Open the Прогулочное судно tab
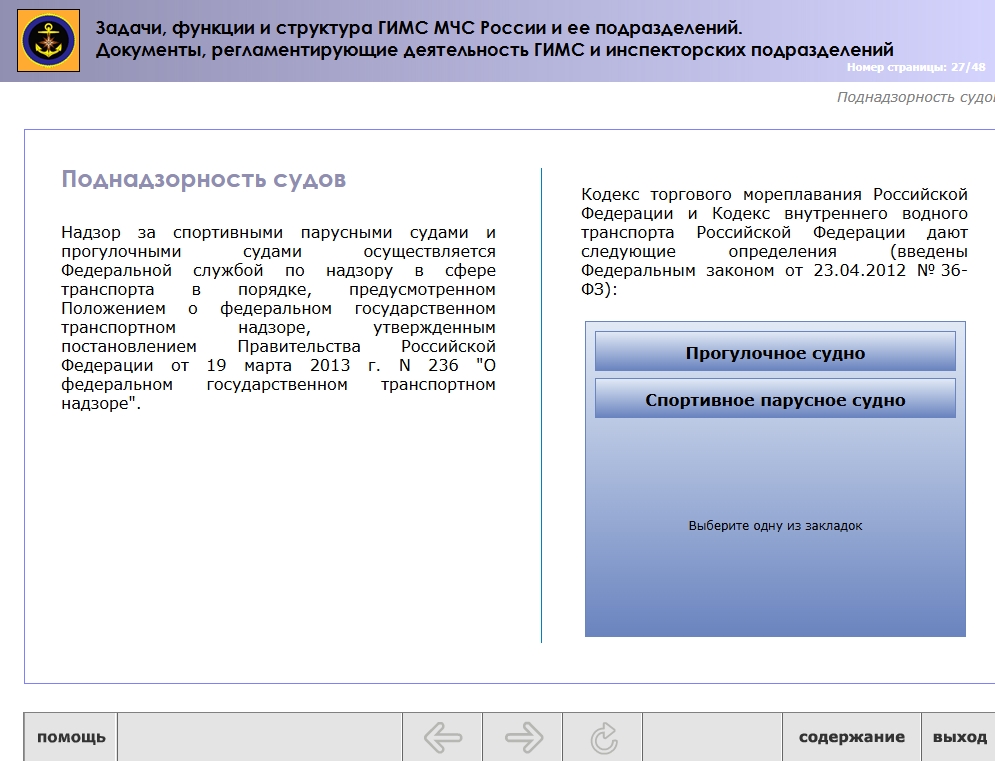Viewport: 995px width, 761px height. pyautogui.click(x=775, y=351)
